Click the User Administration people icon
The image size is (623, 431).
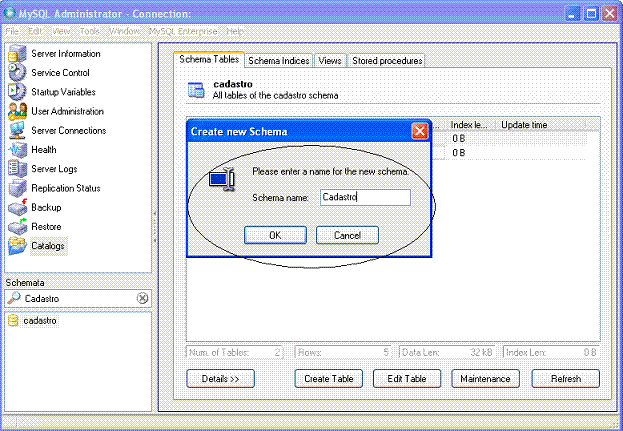pyautogui.click(x=17, y=111)
